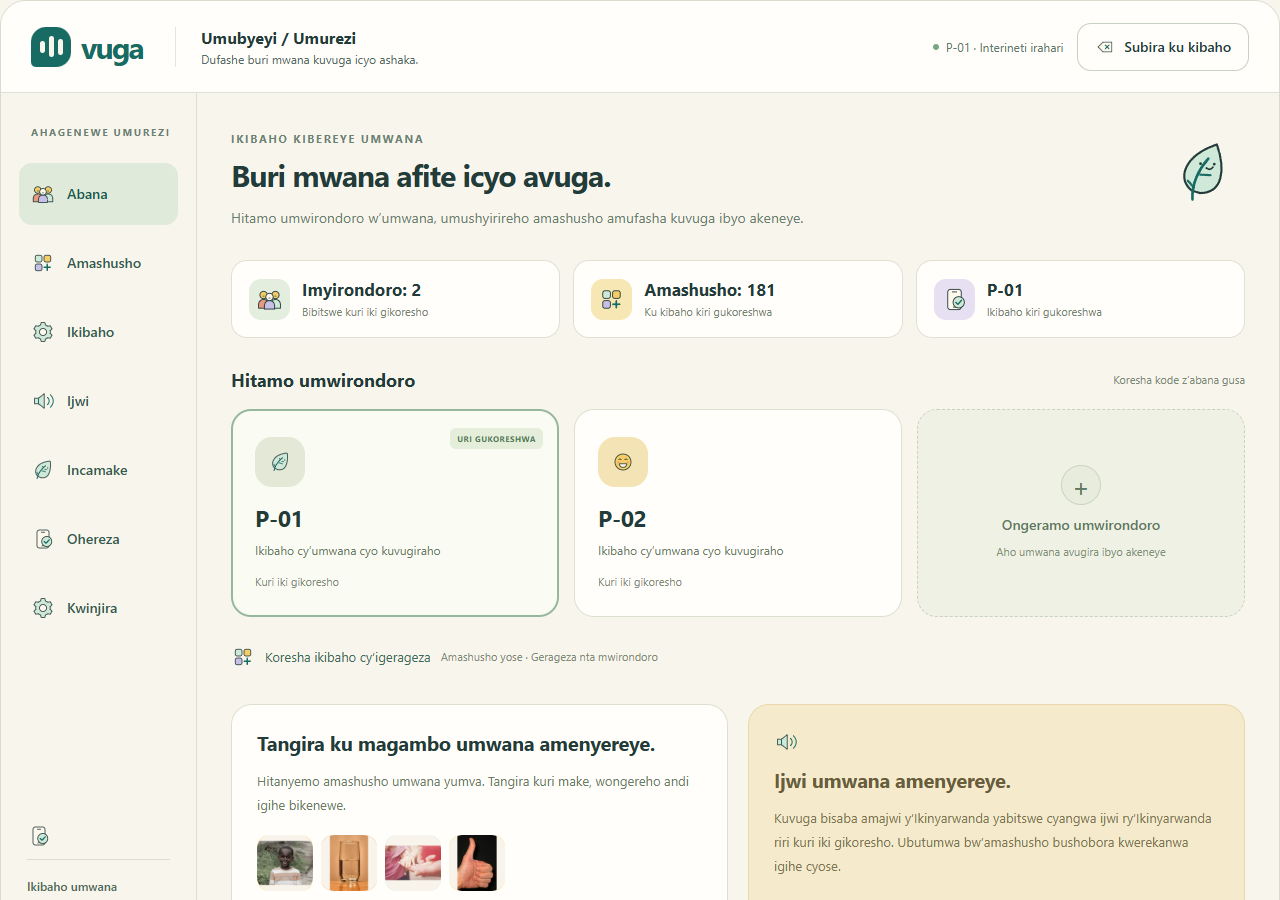Click the Ohereza device icon

(43, 539)
